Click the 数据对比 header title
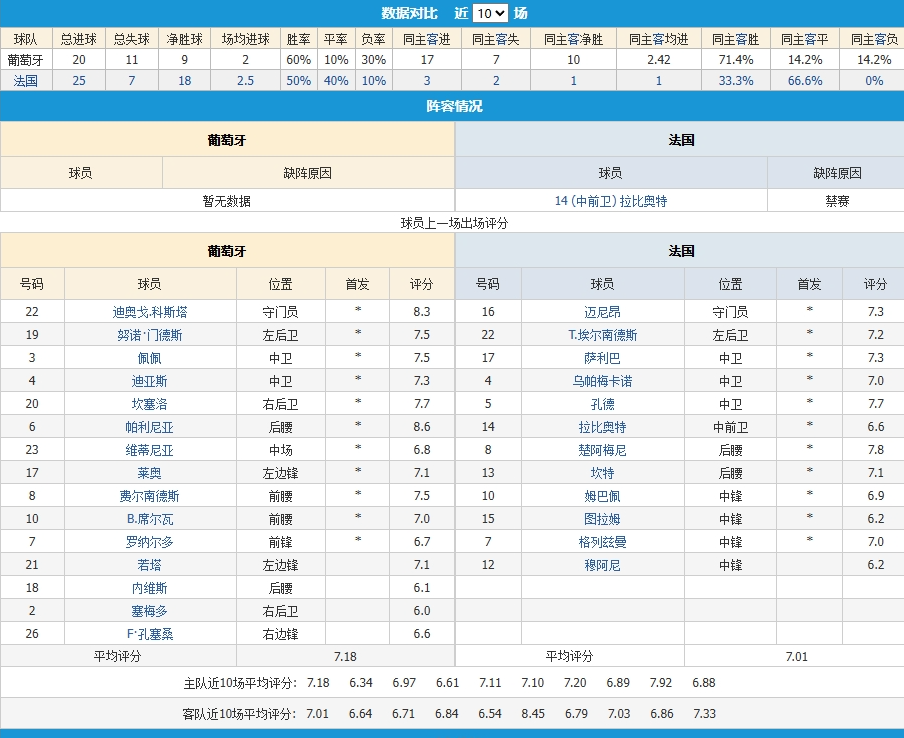This screenshot has height=738, width=904. (410, 13)
